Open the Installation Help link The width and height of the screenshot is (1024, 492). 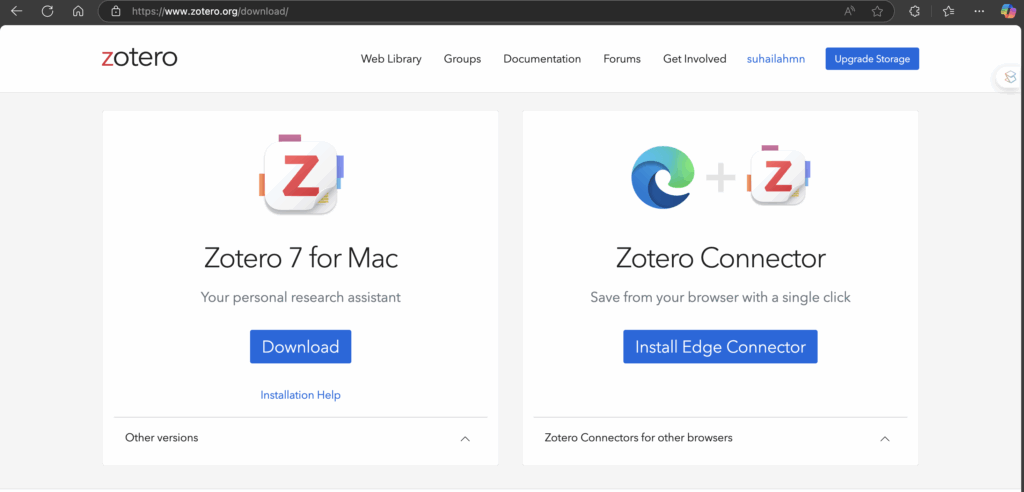coord(300,395)
